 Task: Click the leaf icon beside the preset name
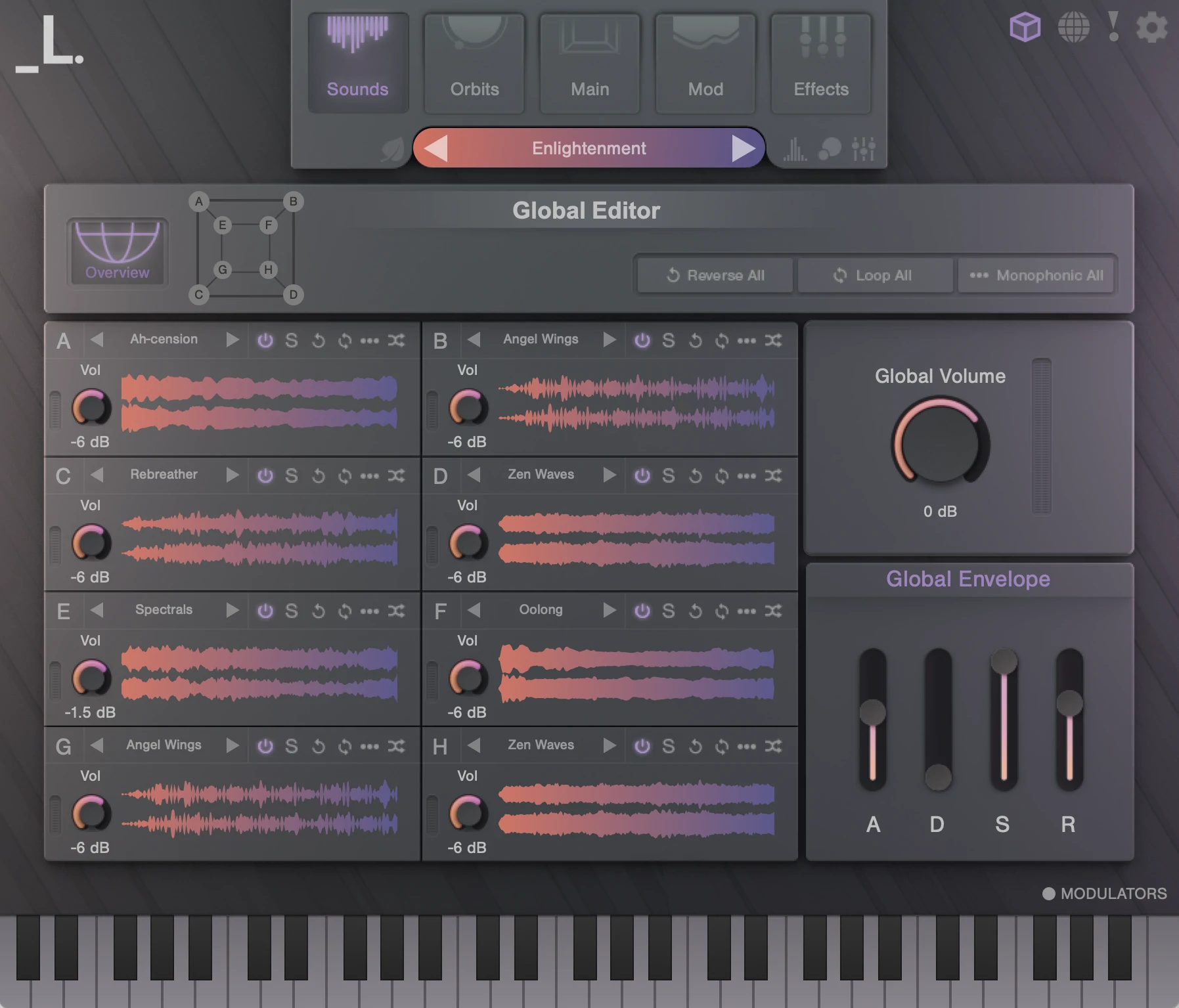tap(393, 149)
